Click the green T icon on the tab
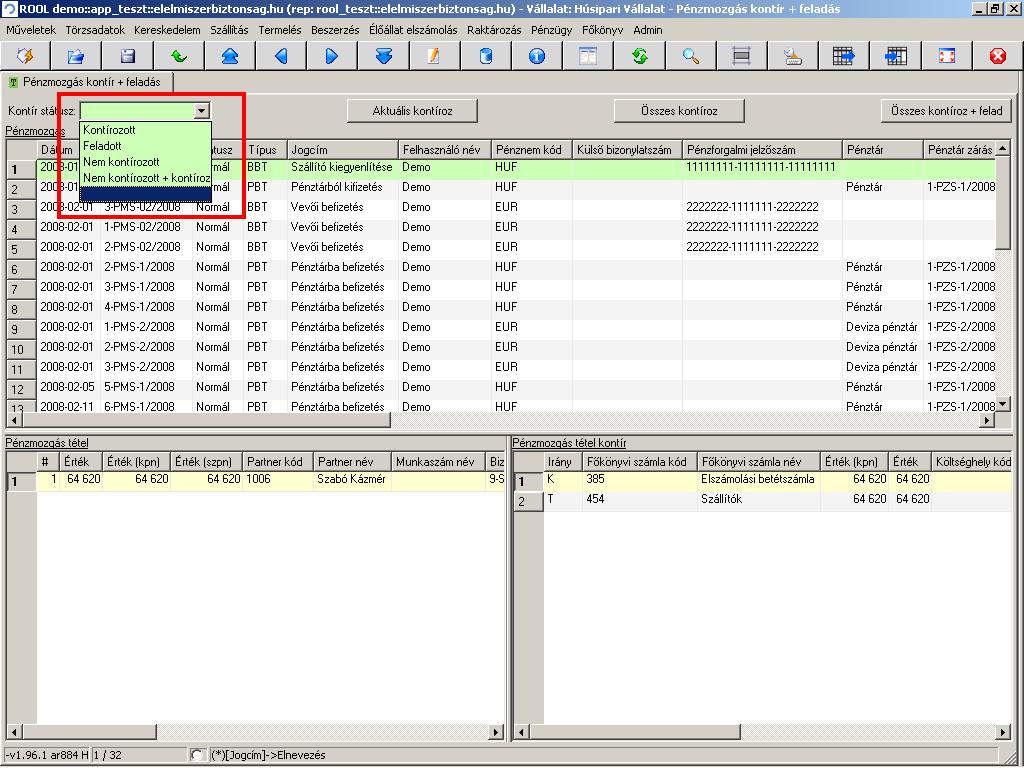 [13, 82]
